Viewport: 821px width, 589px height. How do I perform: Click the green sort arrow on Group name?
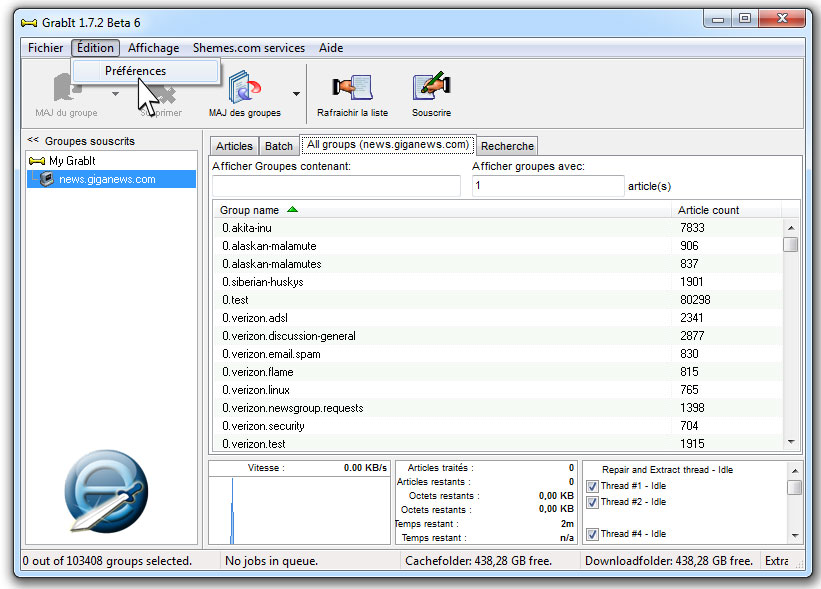point(292,209)
